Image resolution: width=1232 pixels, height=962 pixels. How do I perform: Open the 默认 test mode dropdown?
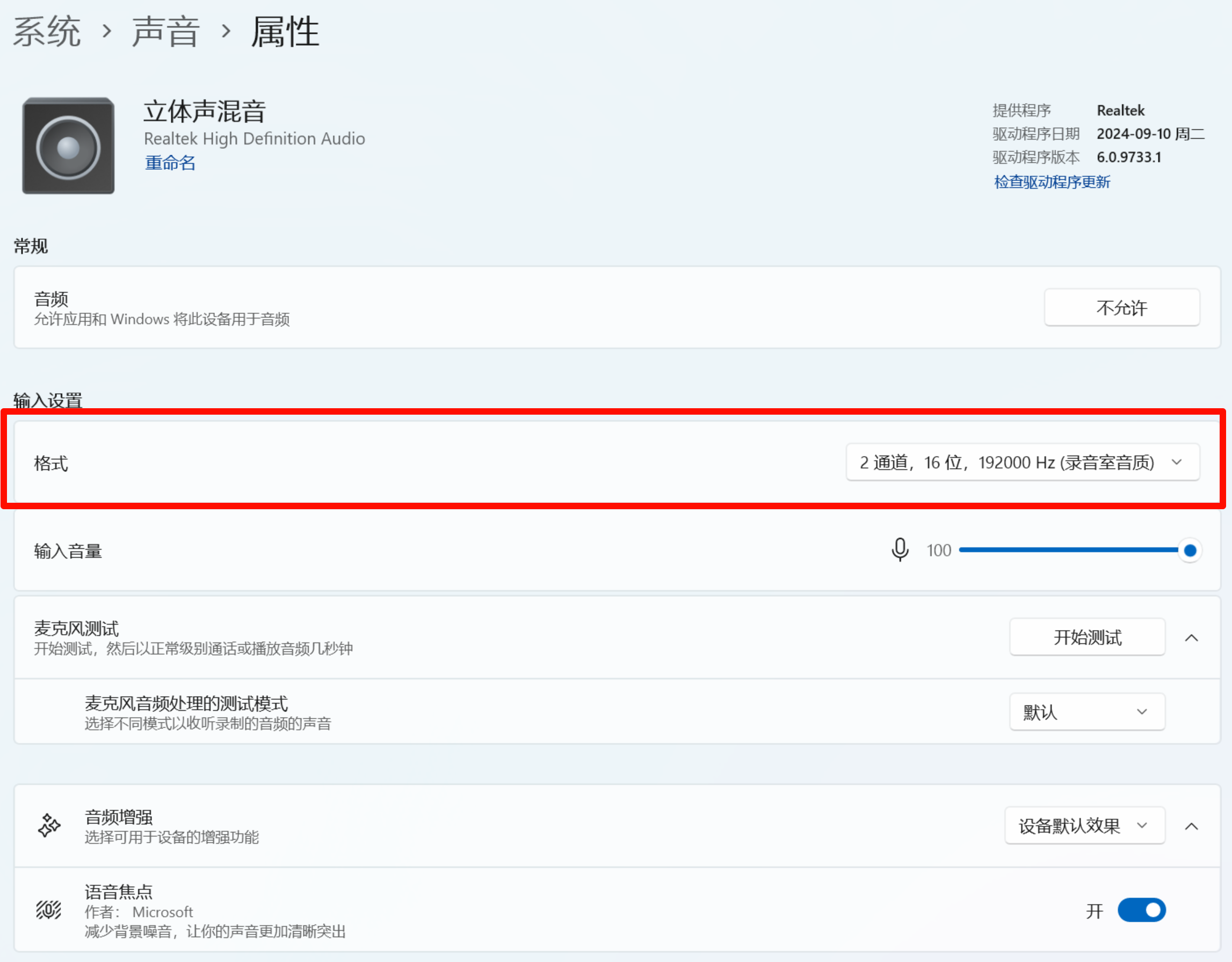pos(1086,712)
